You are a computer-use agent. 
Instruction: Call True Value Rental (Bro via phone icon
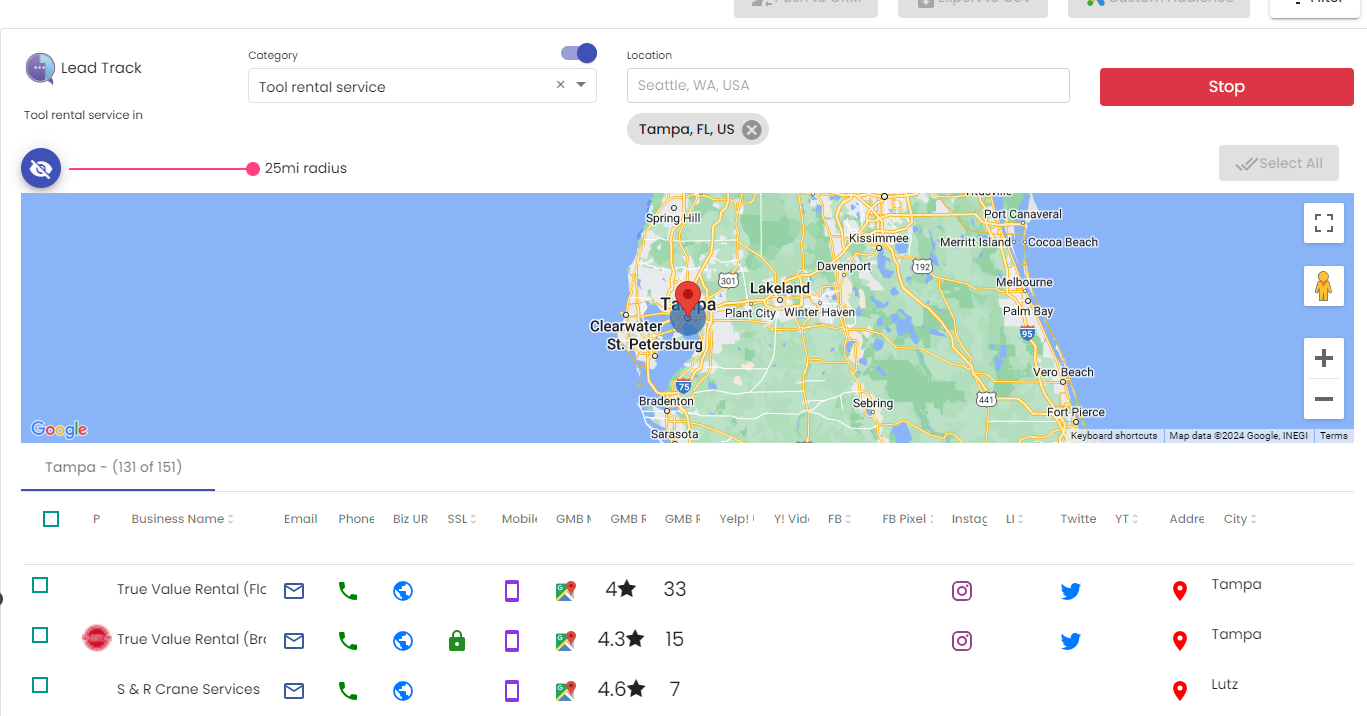348,641
